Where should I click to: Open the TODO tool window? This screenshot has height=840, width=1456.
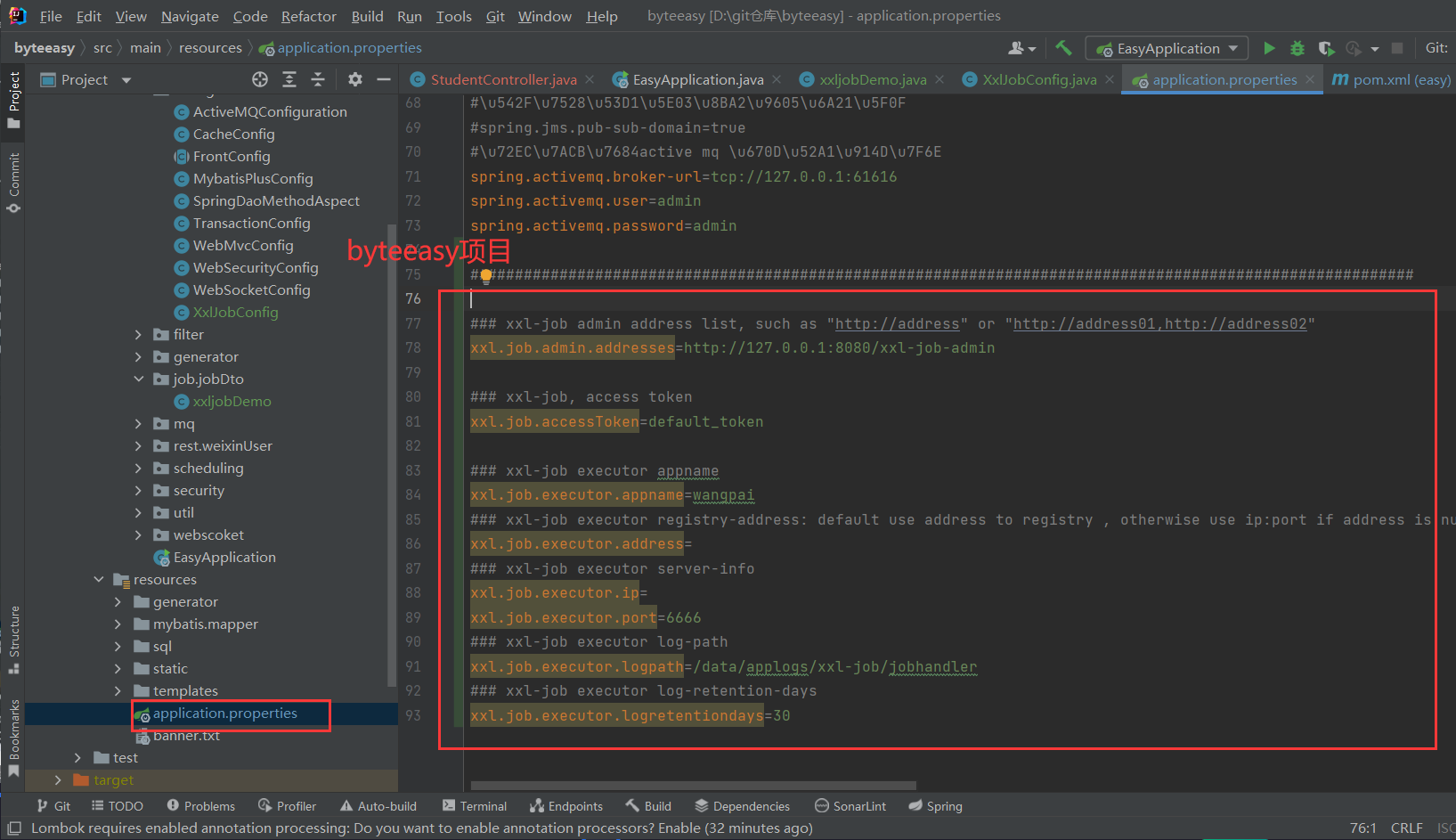[117, 806]
